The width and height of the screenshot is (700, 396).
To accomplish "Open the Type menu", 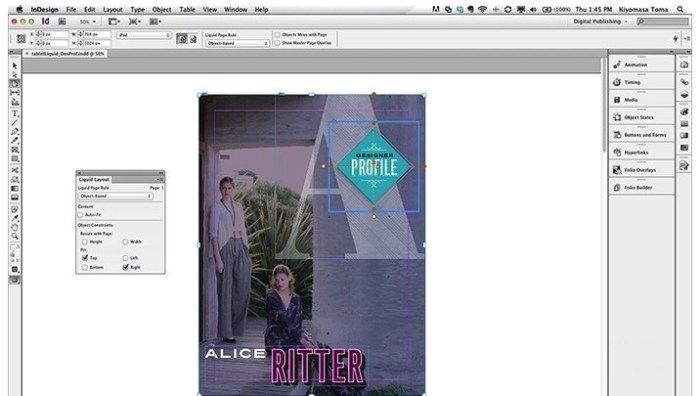I will pos(138,9).
